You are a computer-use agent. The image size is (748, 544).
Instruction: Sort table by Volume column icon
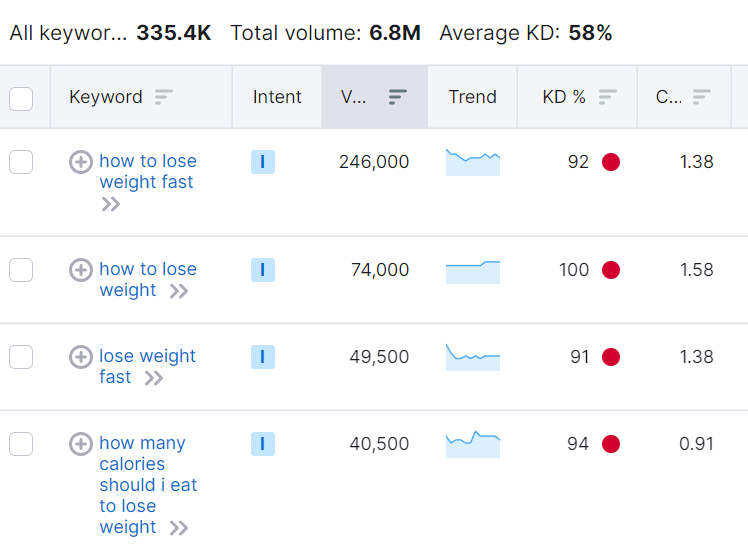tap(397, 97)
